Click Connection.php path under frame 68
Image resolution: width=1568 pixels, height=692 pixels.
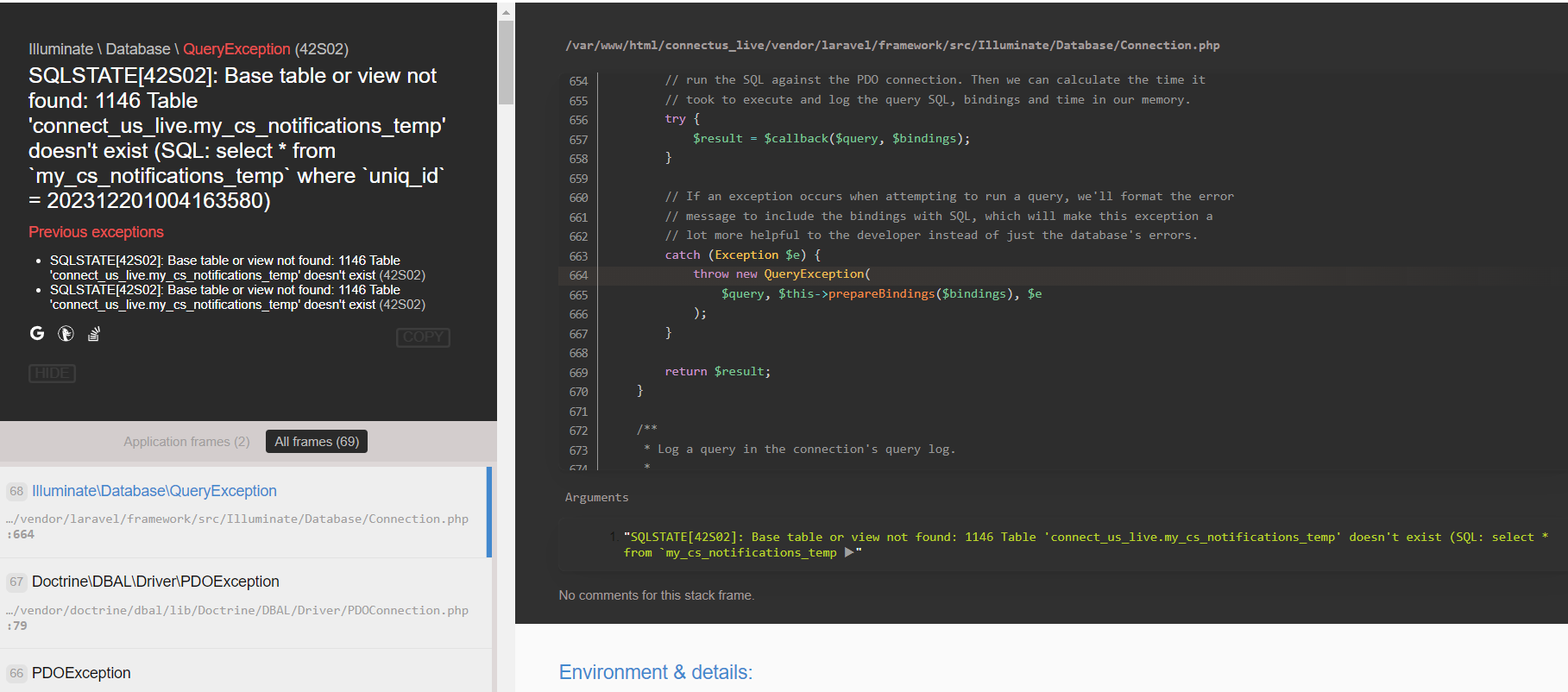tap(237, 526)
